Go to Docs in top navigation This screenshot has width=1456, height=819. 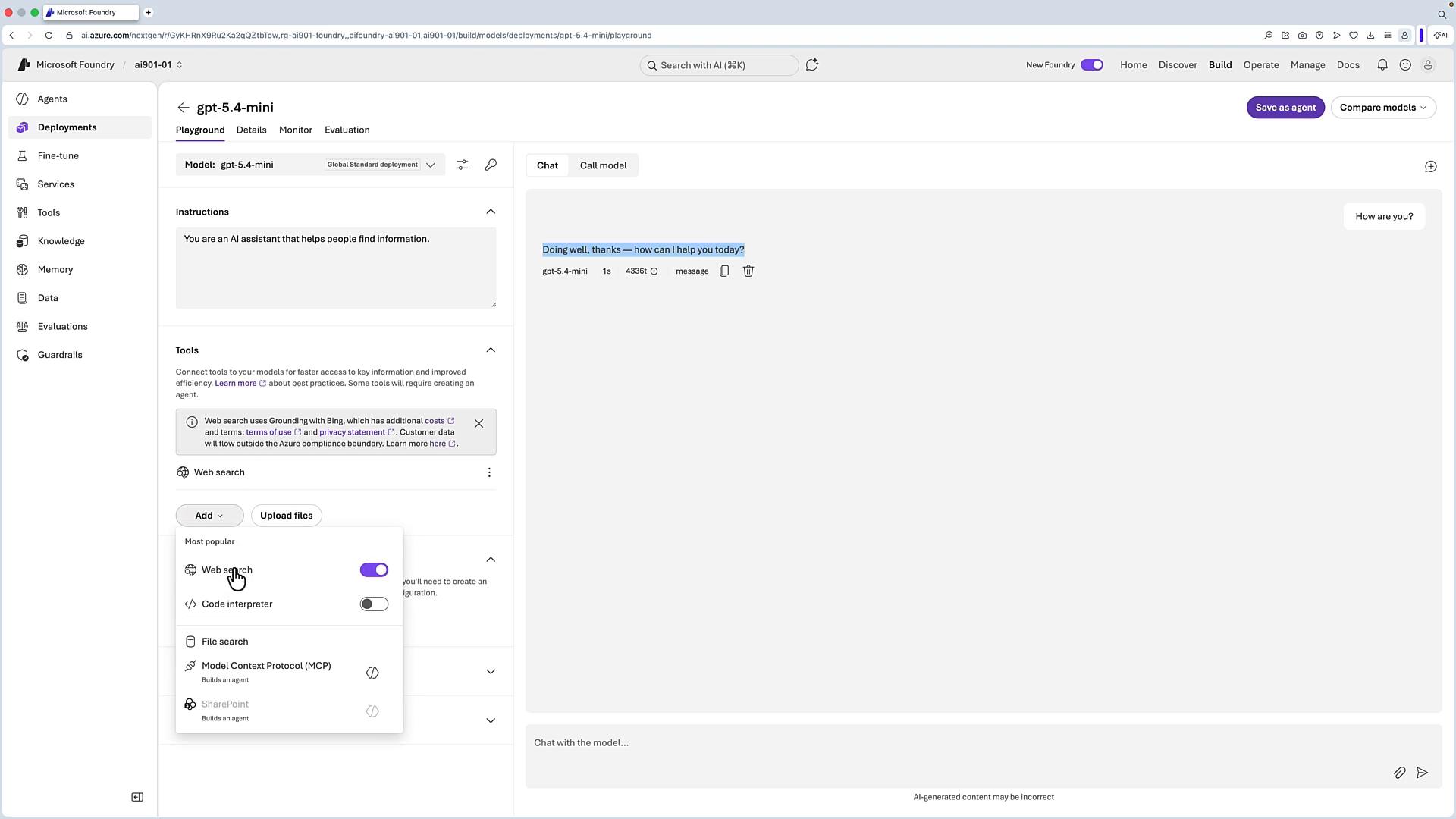[1348, 65]
